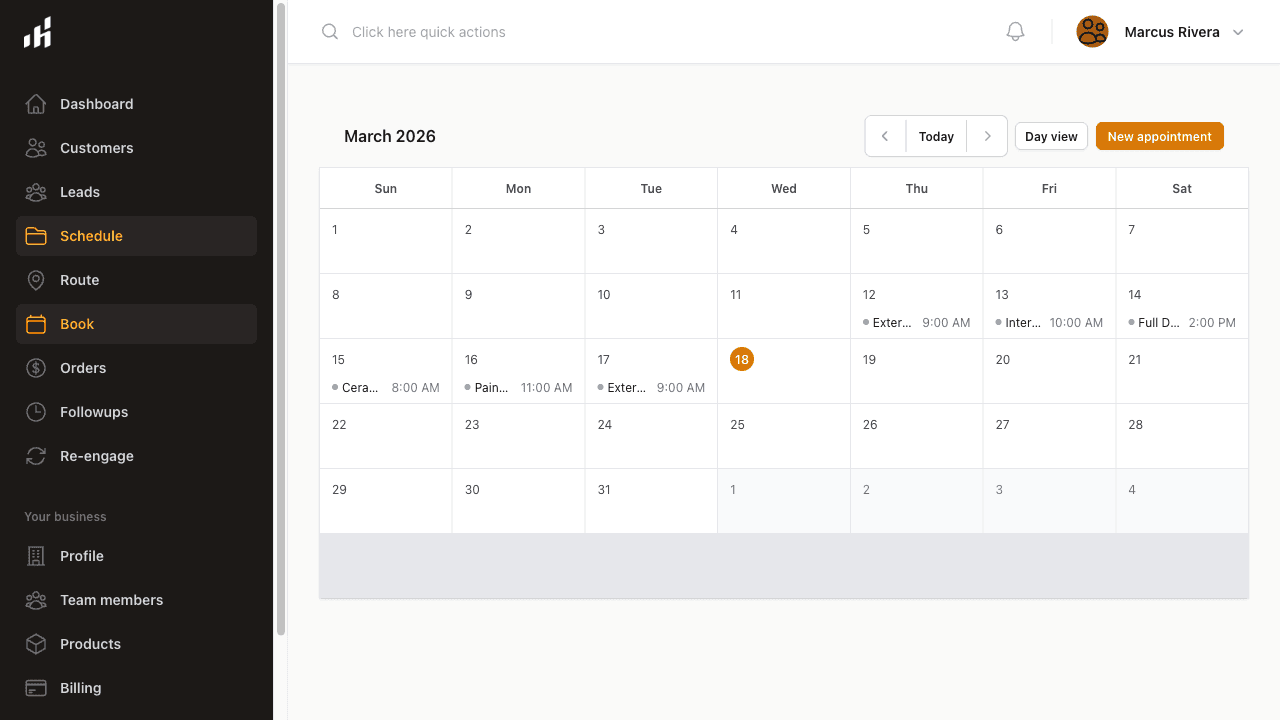Click the Route map pin icon
This screenshot has height=720, width=1280.
(36, 280)
